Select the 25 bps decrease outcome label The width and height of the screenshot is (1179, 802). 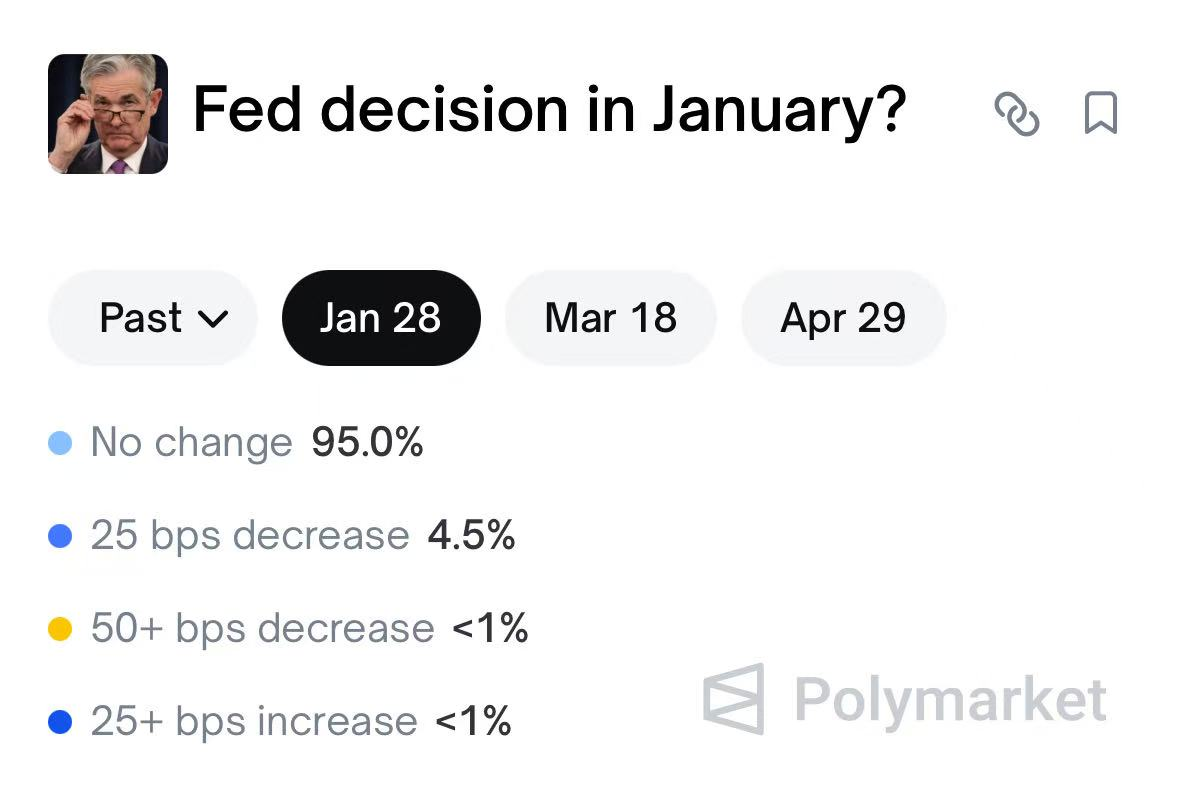(x=249, y=536)
